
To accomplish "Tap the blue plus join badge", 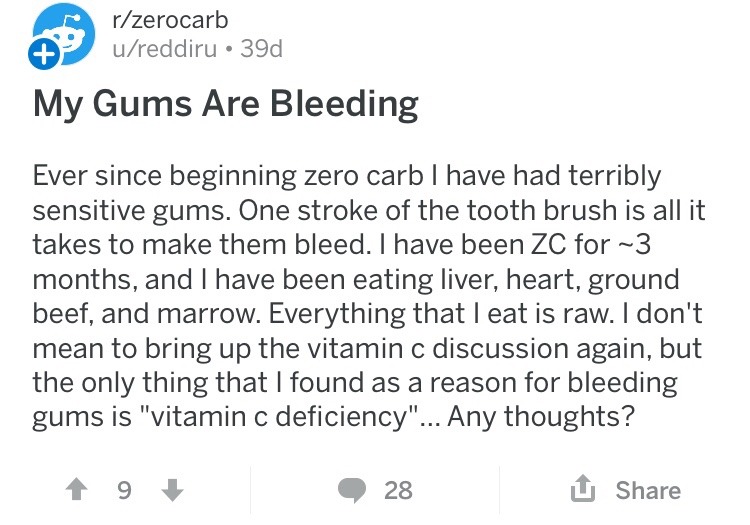I will click(x=42, y=58).
